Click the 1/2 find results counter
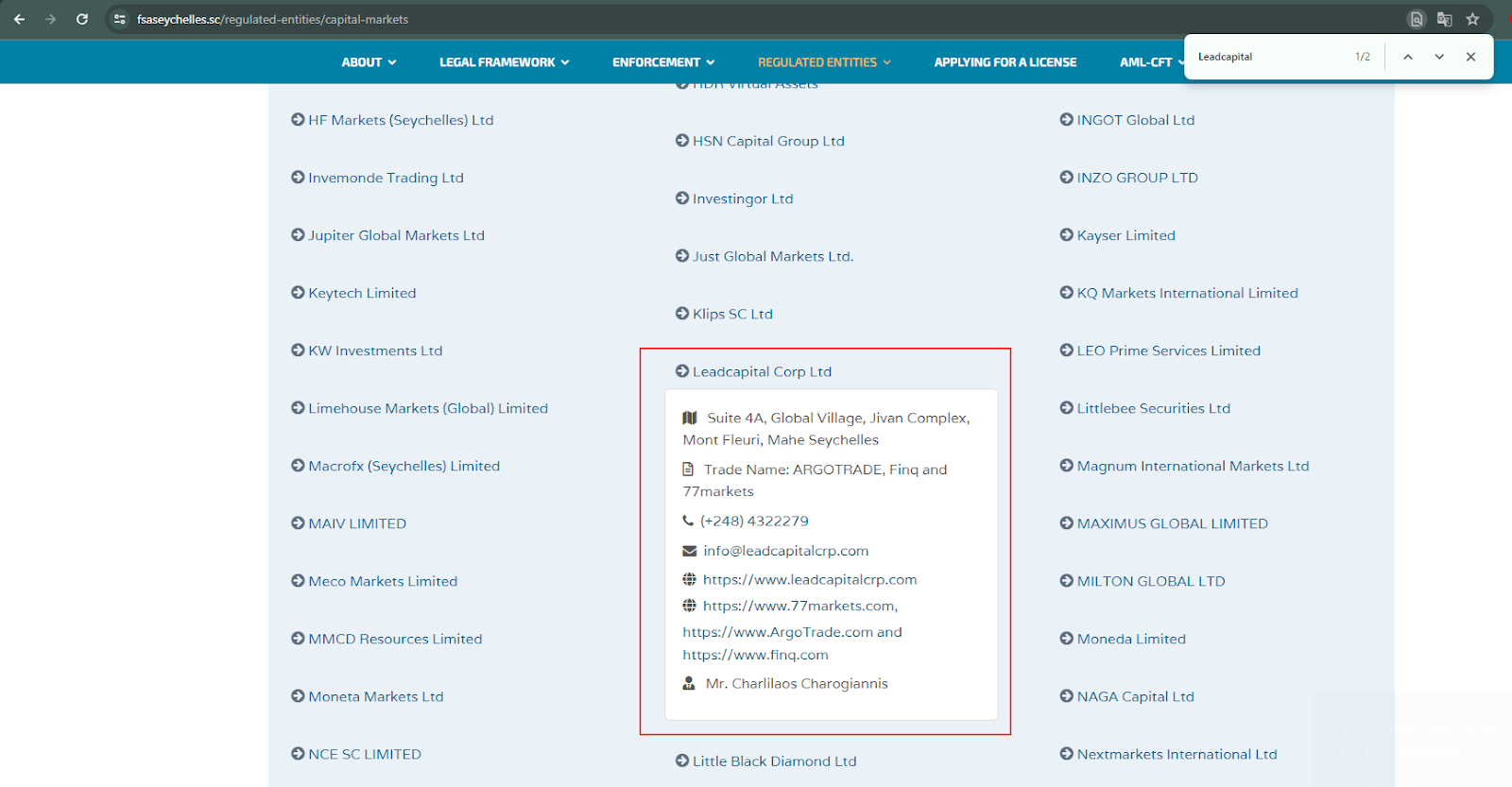 point(1363,57)
